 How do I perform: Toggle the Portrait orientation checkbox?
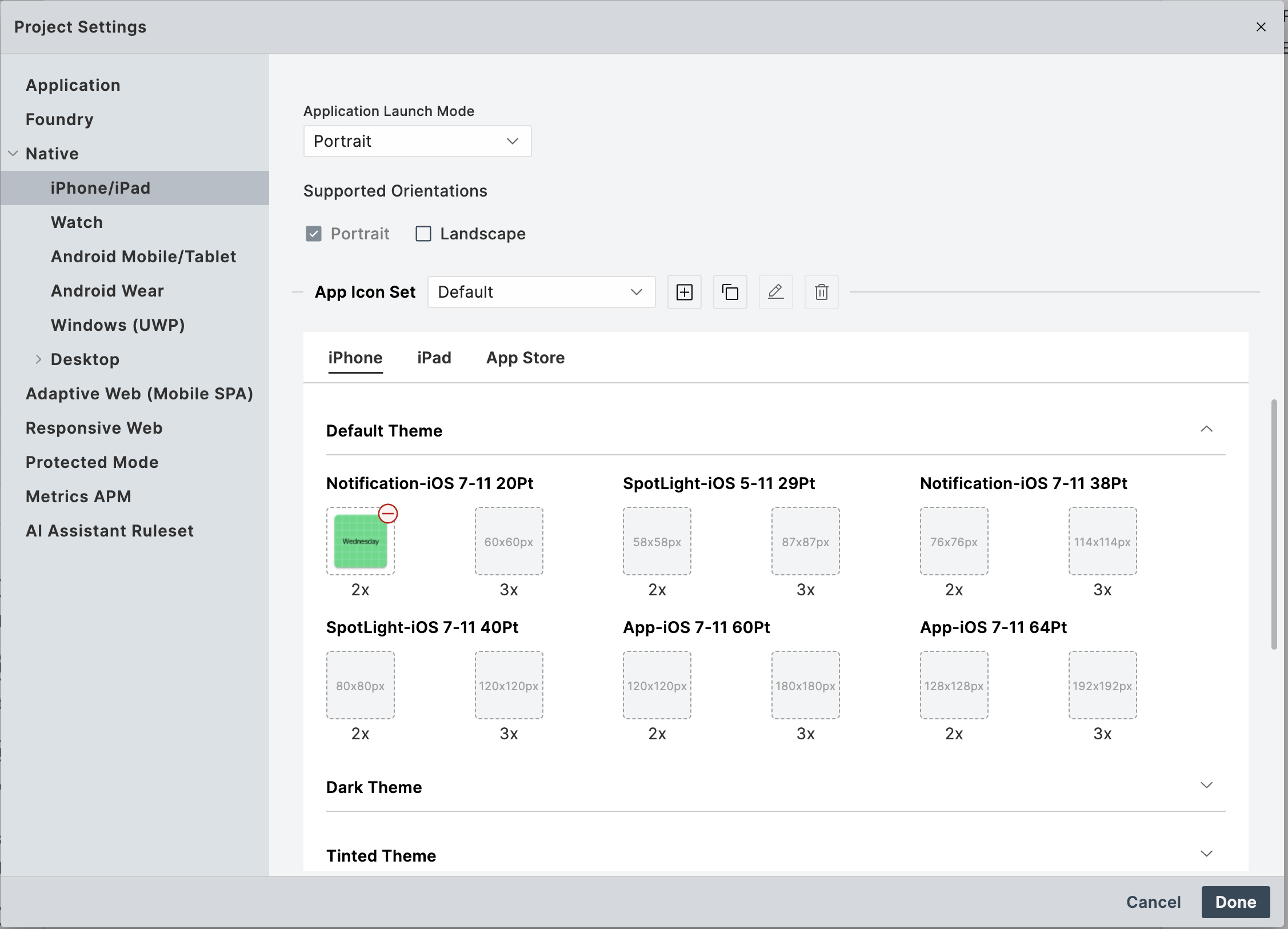[314, 234]
